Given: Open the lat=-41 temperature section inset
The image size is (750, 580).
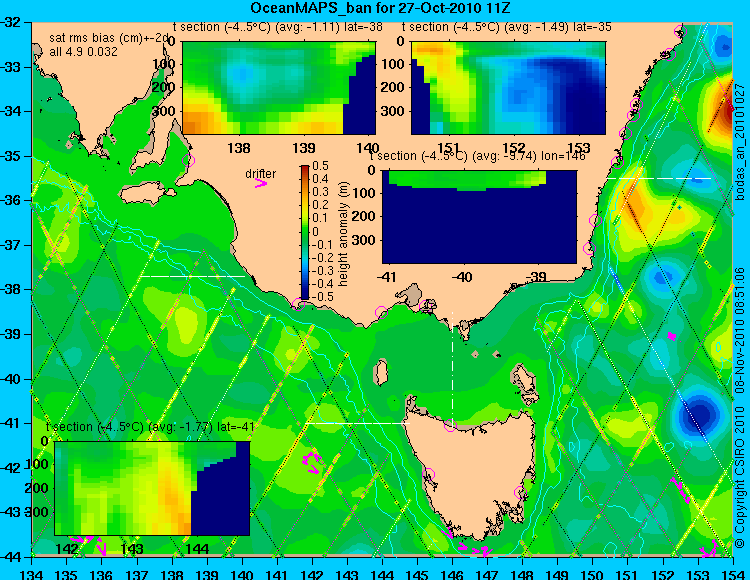Looking at the screenshot, I should tap(152, 488).
